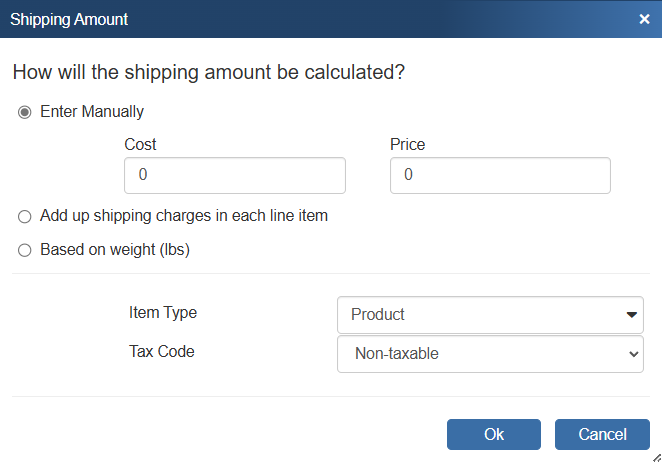This screenshot has height=463, width=662.
Task: Click the shipping calculation question heading
Action: (x=209, y=73)
